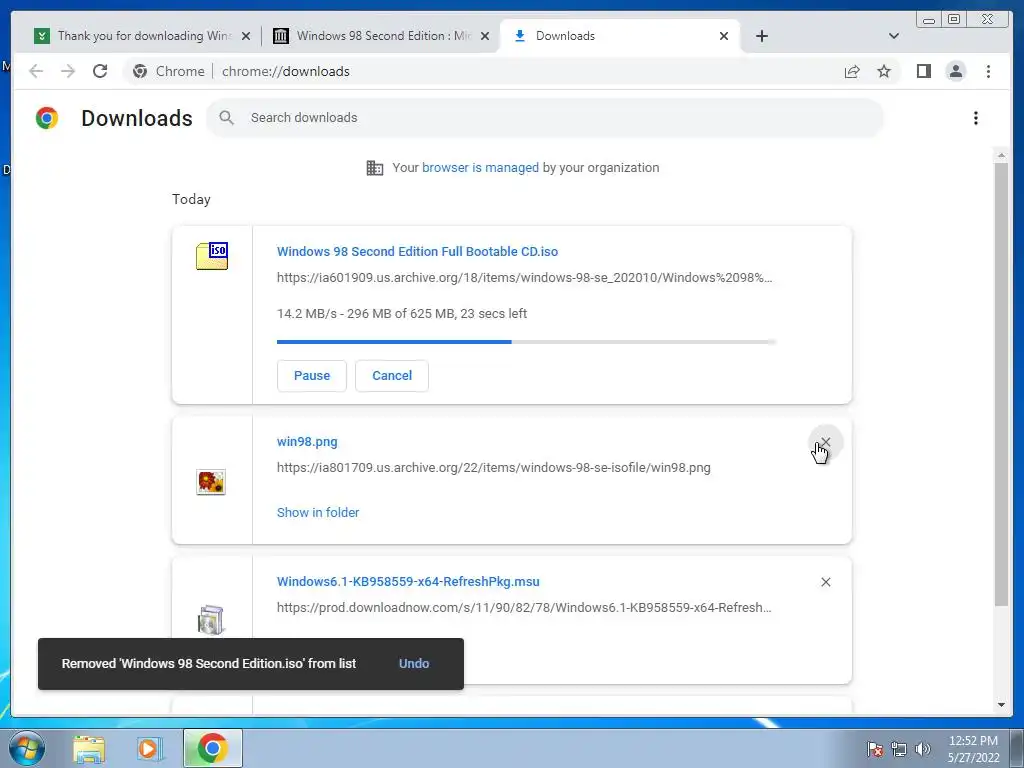Switch to Windows 98 Second Edition tab

[381, 36]
